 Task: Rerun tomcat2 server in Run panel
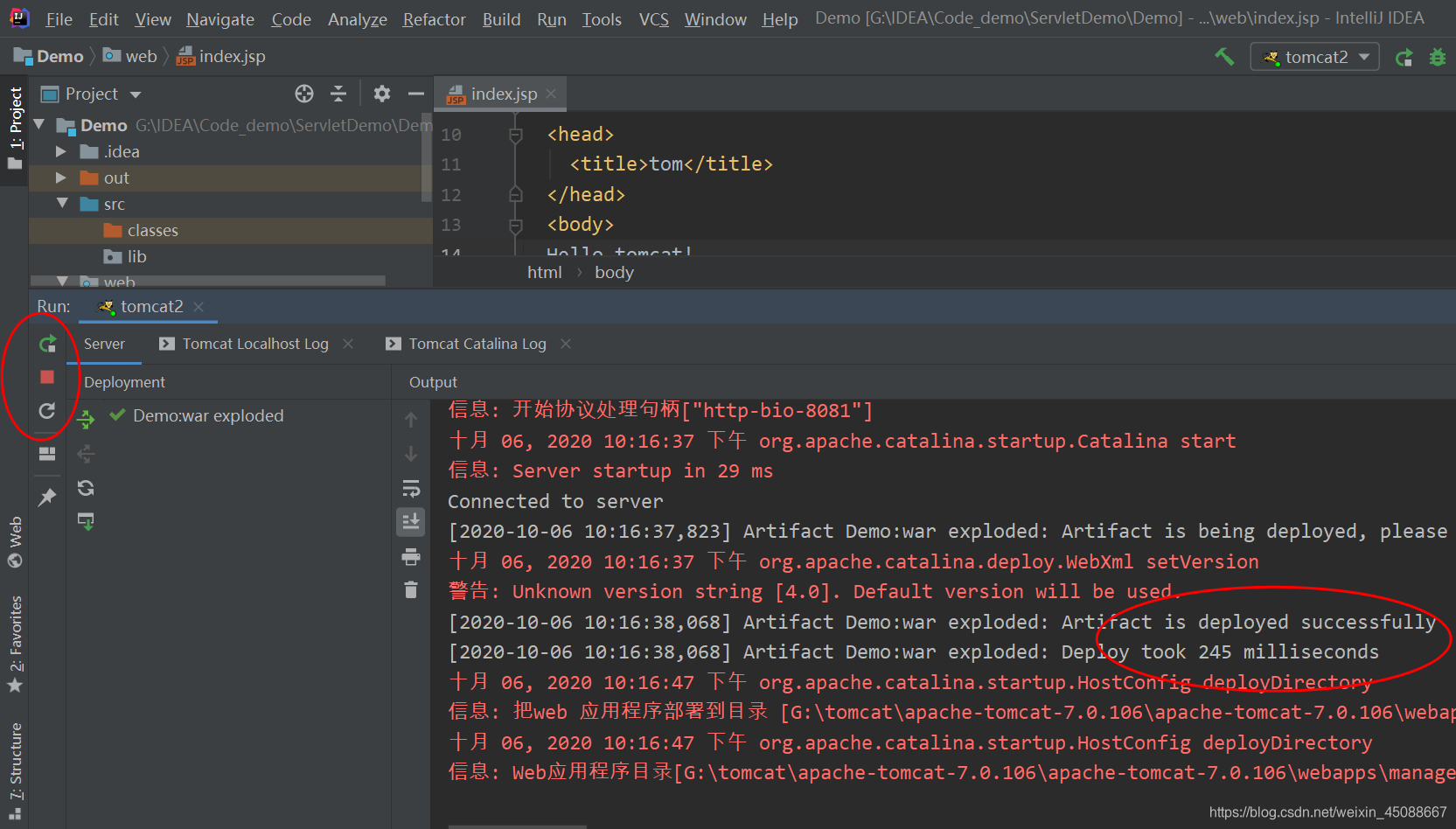click(47, 344)
